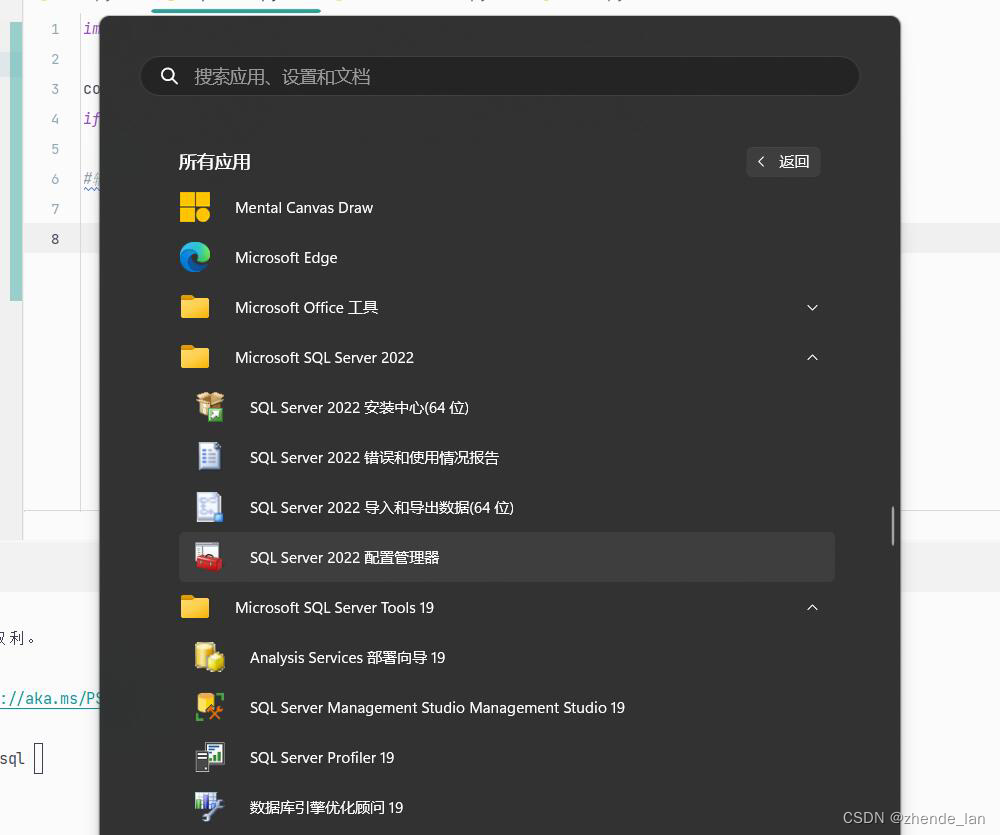Select Microsoft Edge label

(286, 258)
